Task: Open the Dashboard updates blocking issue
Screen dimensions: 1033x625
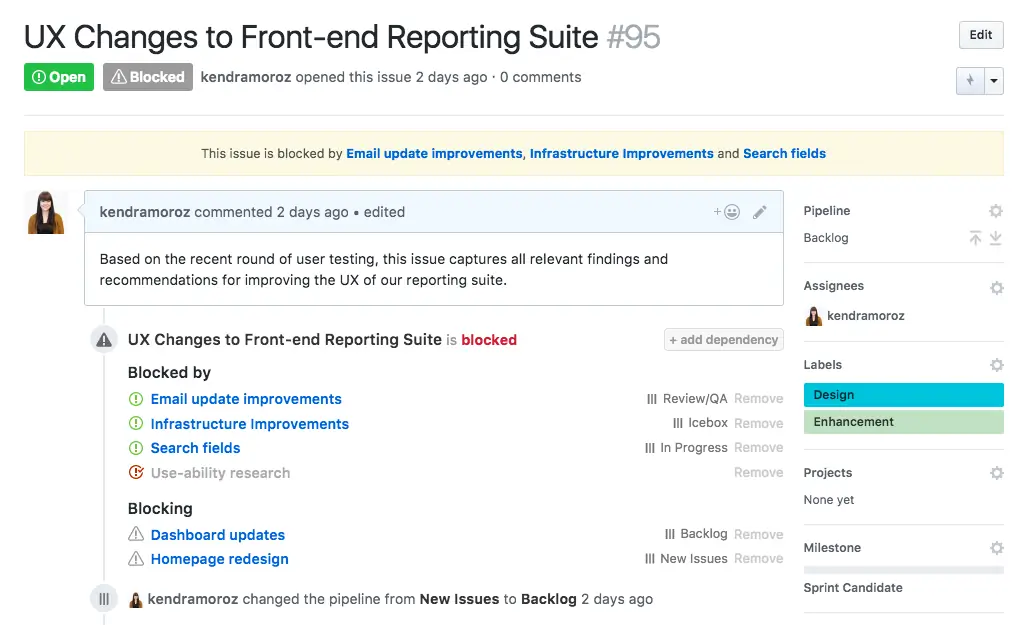Action: 217,535
